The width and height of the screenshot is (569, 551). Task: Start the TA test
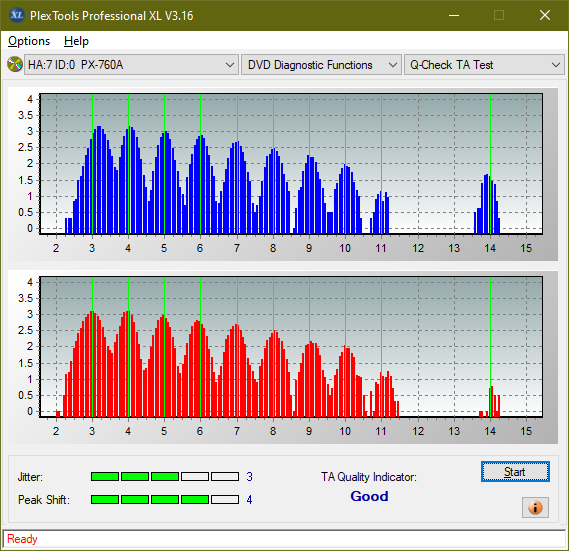(515, 472)
